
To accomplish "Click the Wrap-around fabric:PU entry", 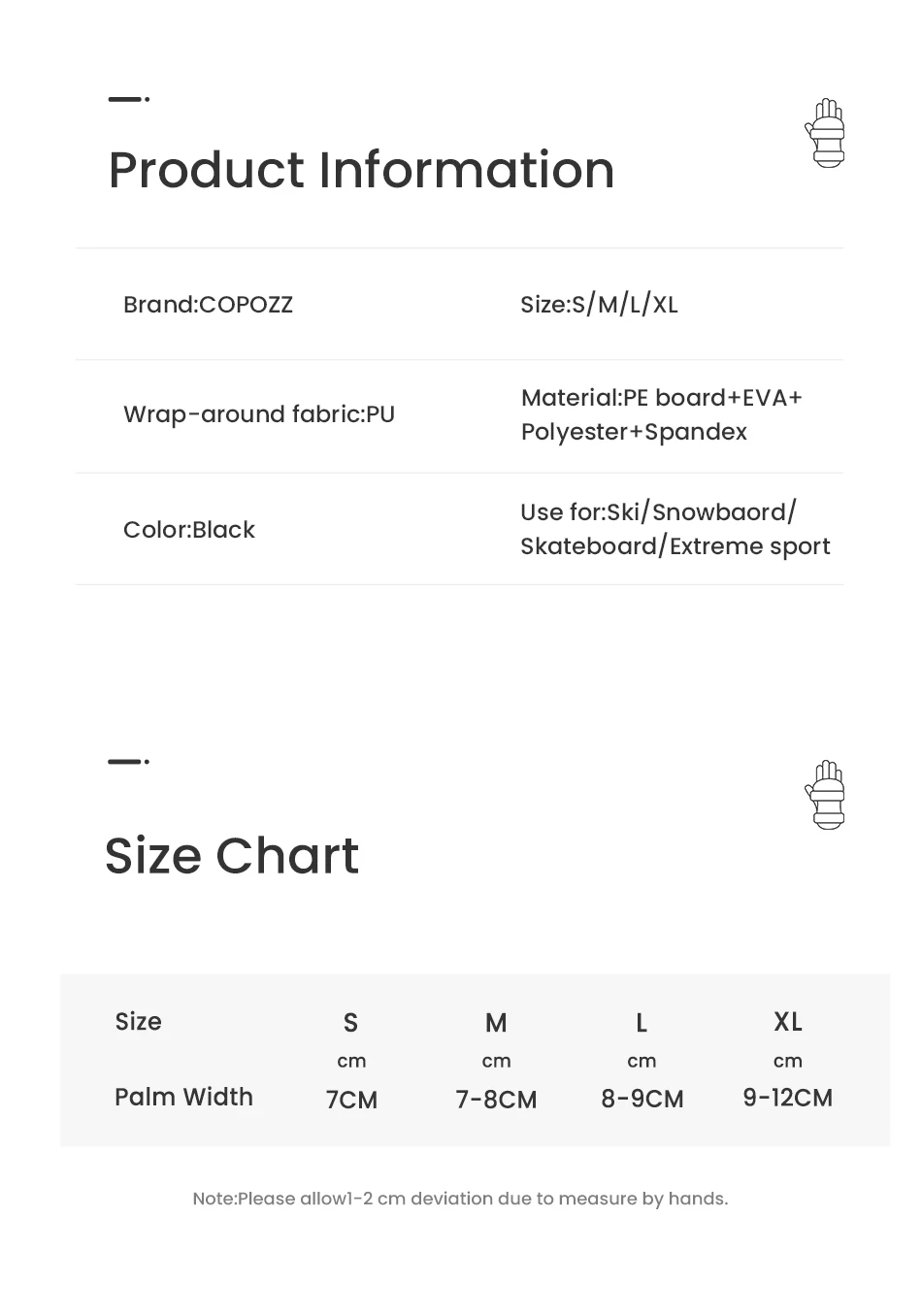I will click(x=259, y=414).
